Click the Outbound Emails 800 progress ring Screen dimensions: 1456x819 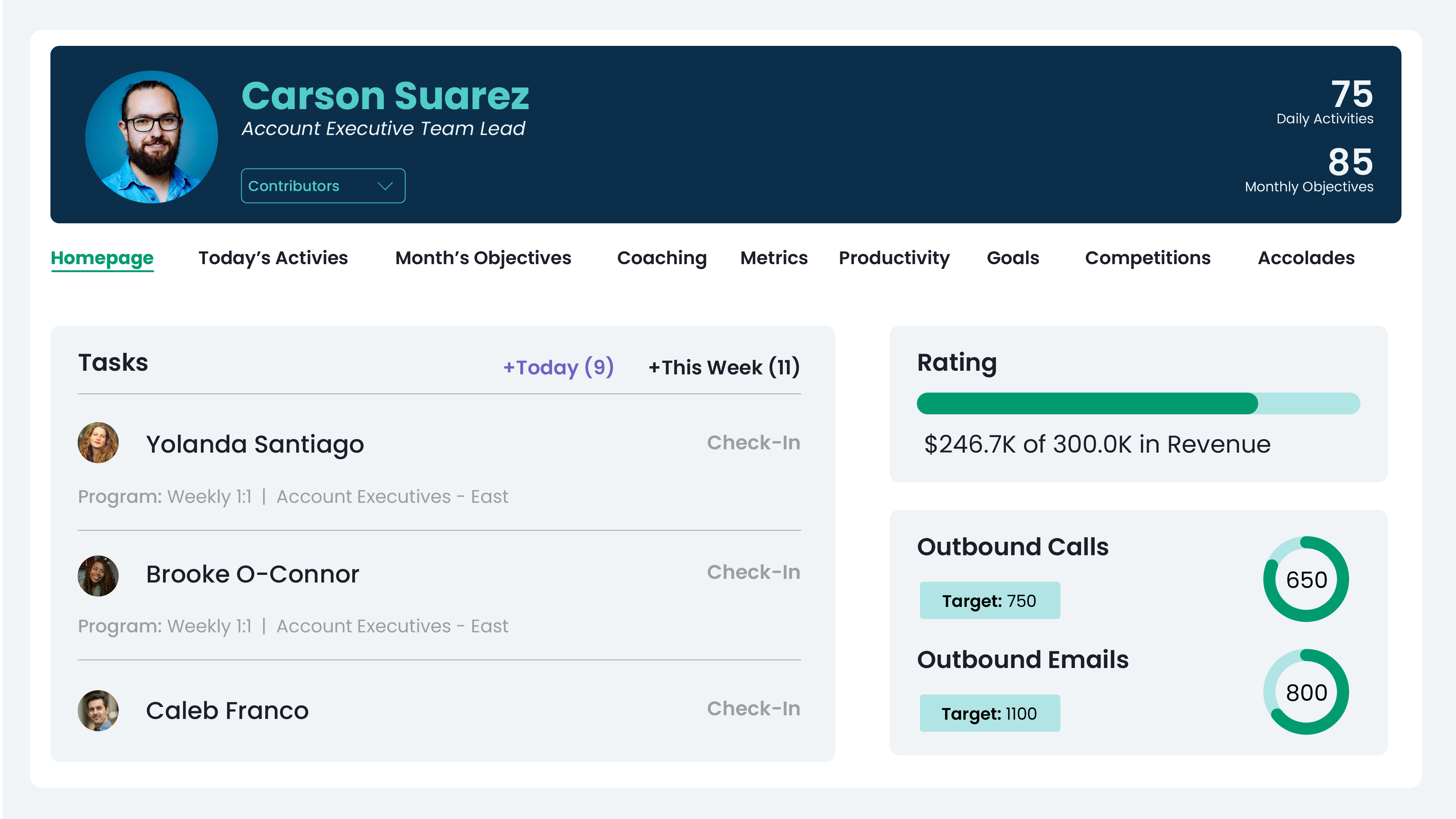click(x=1306, y=692)
